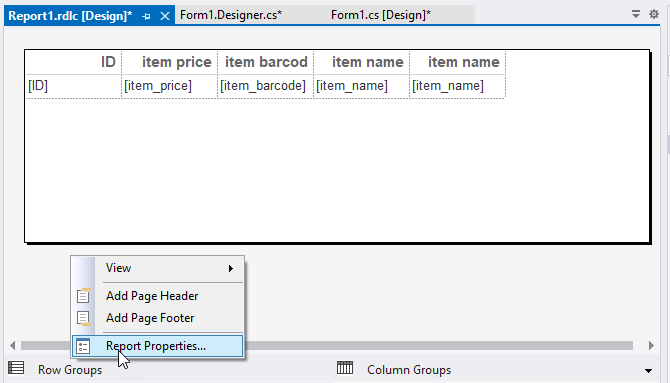Open Report Properties dialog
This screenshot has width=670, height=383.
click(158, 346)
